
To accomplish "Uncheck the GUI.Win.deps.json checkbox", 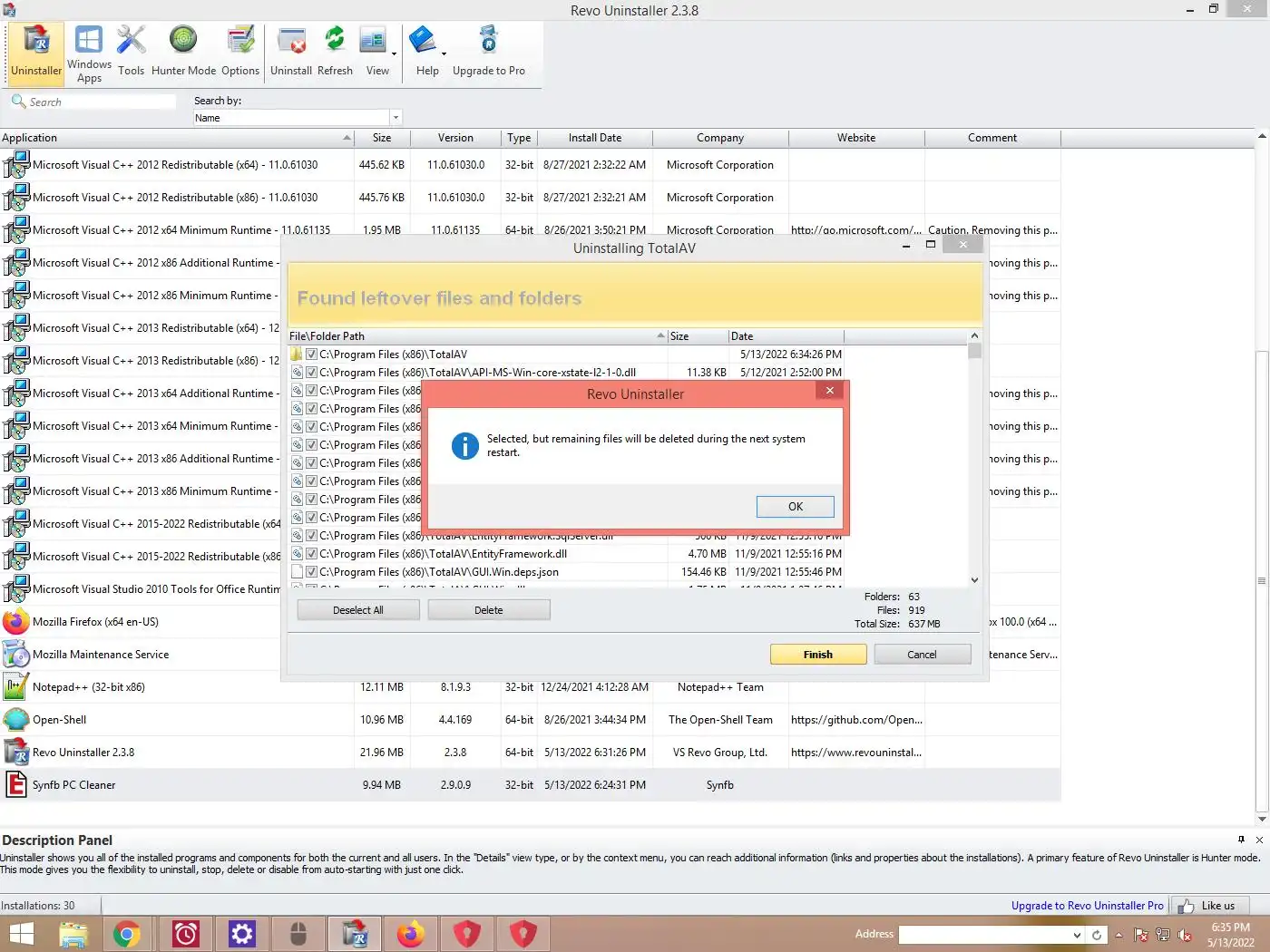I will tap(311, 572).
